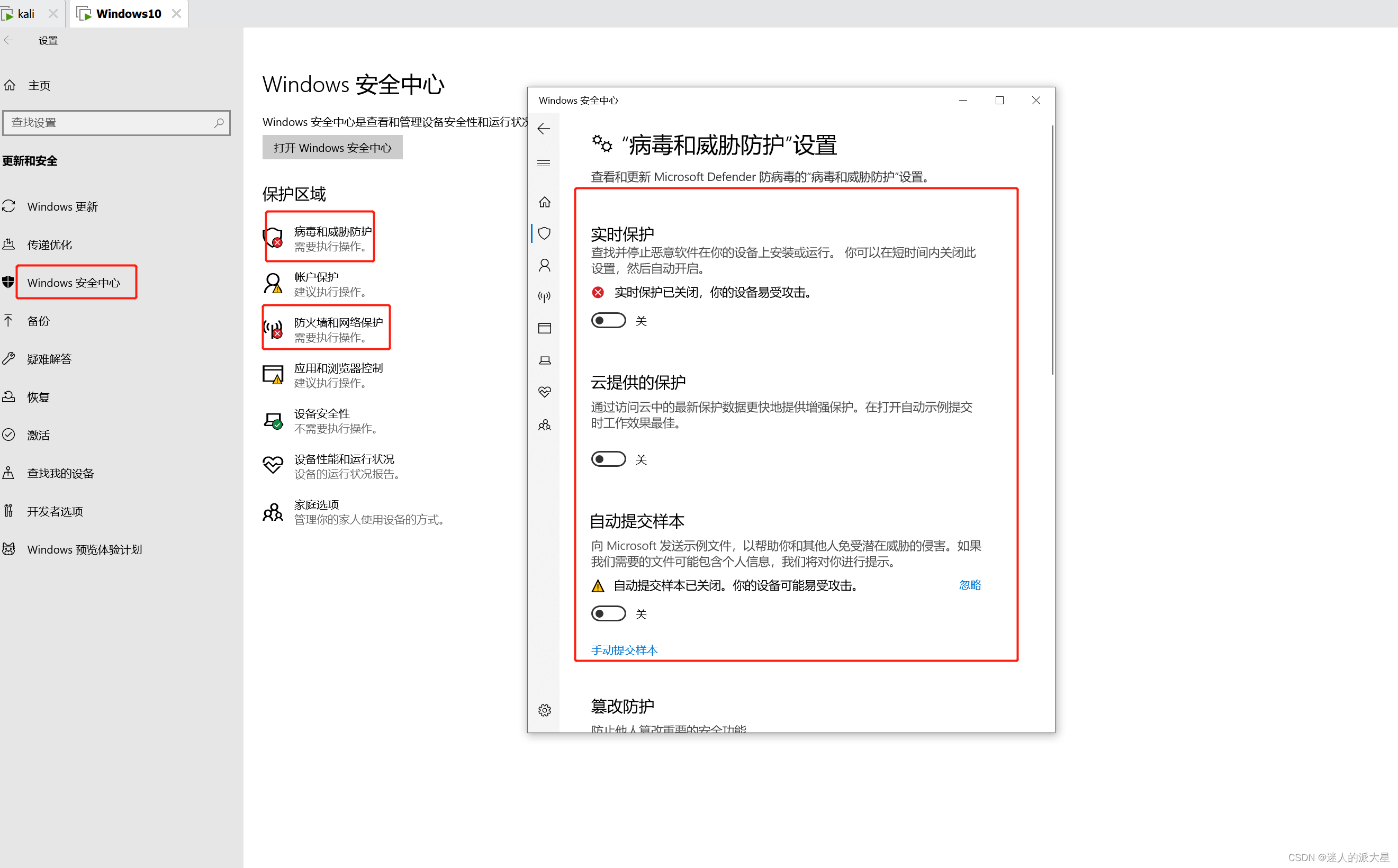The width and height of the screenshot is (1398, 868).
Task: Open firewall and network antenna sidebar icon
Action: [x=544, y=296]
